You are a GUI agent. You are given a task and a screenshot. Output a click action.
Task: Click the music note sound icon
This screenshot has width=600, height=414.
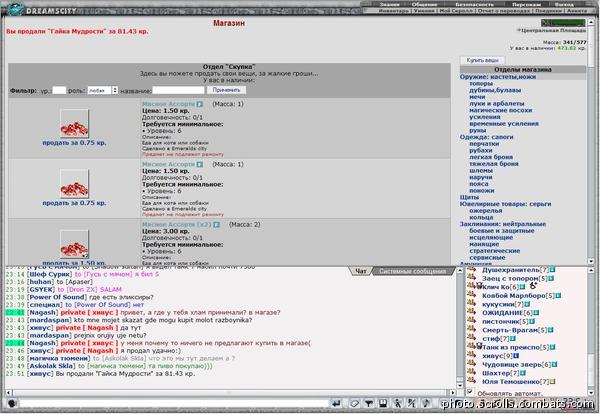pos(426,403)
